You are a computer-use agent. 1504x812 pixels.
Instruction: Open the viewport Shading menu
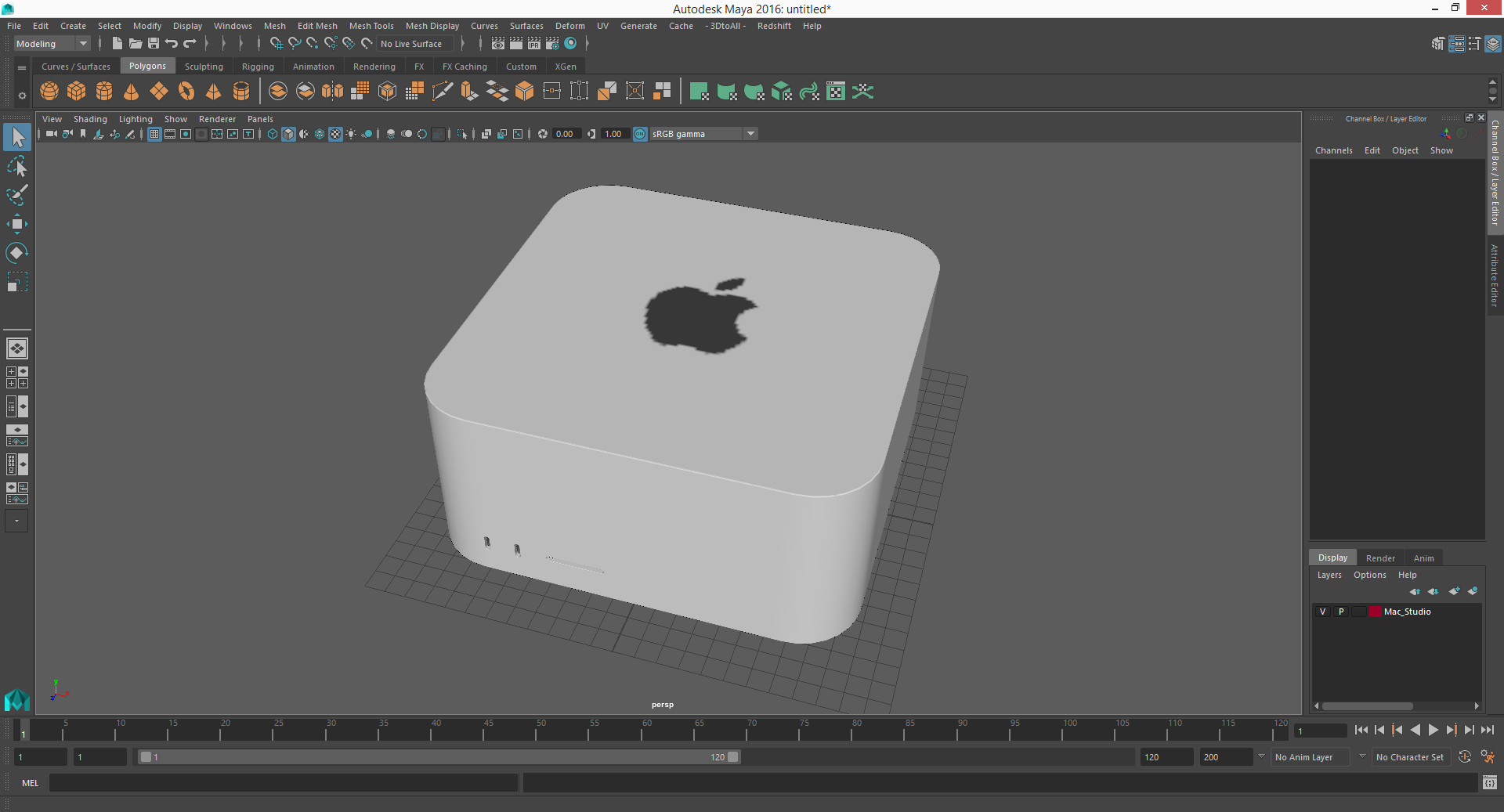(90, 119)
